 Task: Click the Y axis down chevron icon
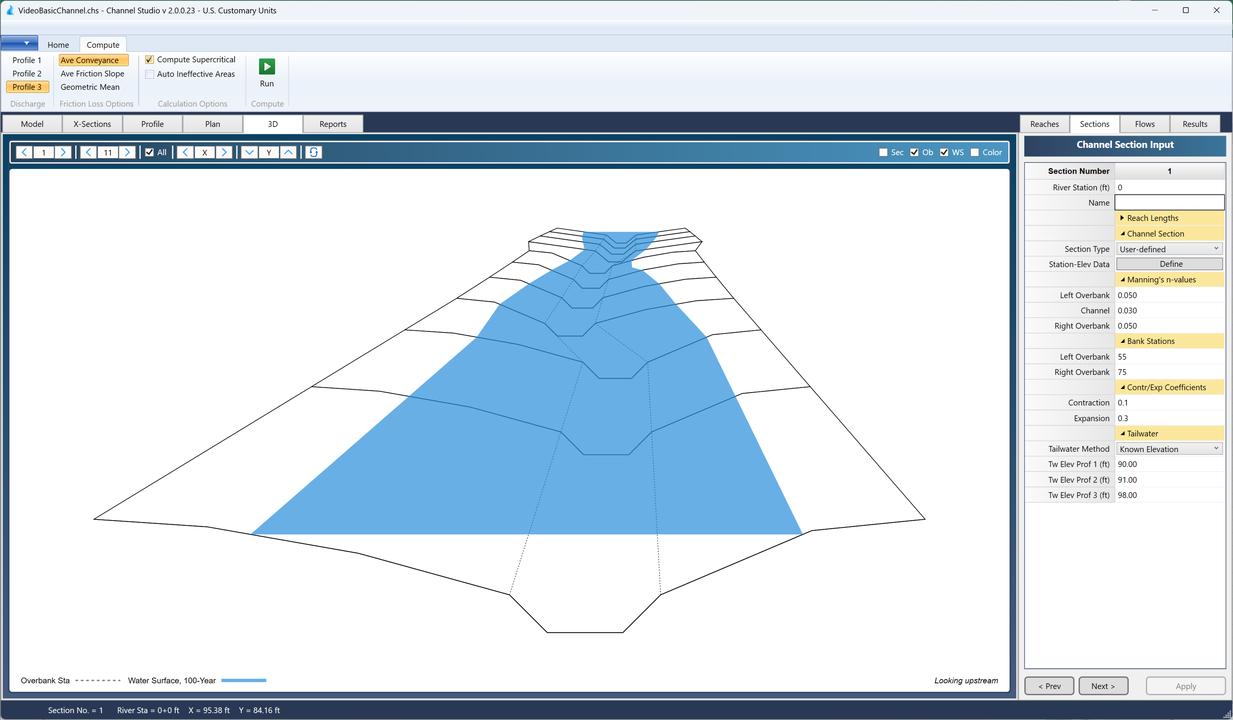pyautogui.click(x=248, y=152)
